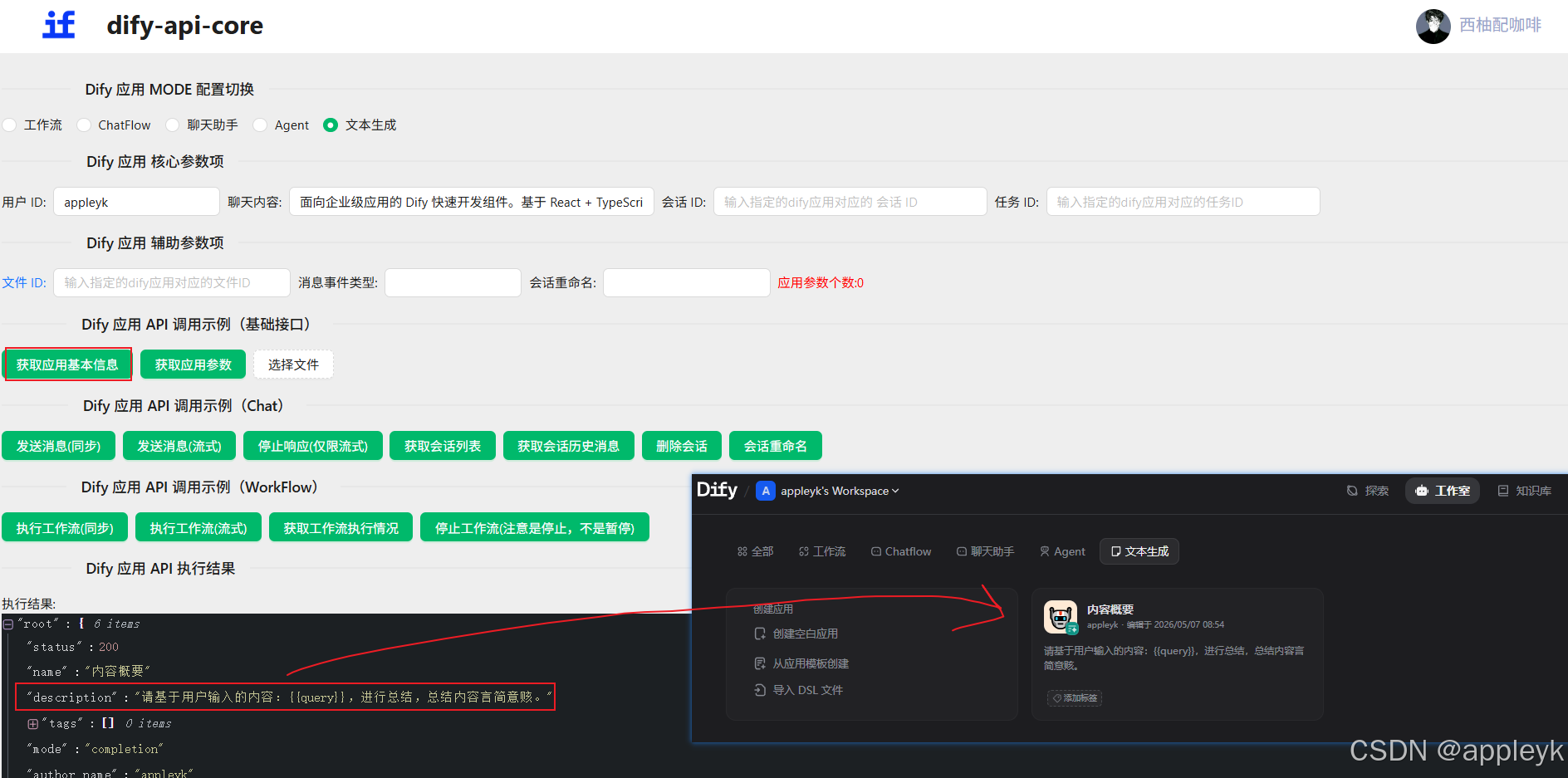Viewport: 1568px width, 778px height.
Task: Click the 获取工作流执行情况 button
Action: [x=341, y=527]
